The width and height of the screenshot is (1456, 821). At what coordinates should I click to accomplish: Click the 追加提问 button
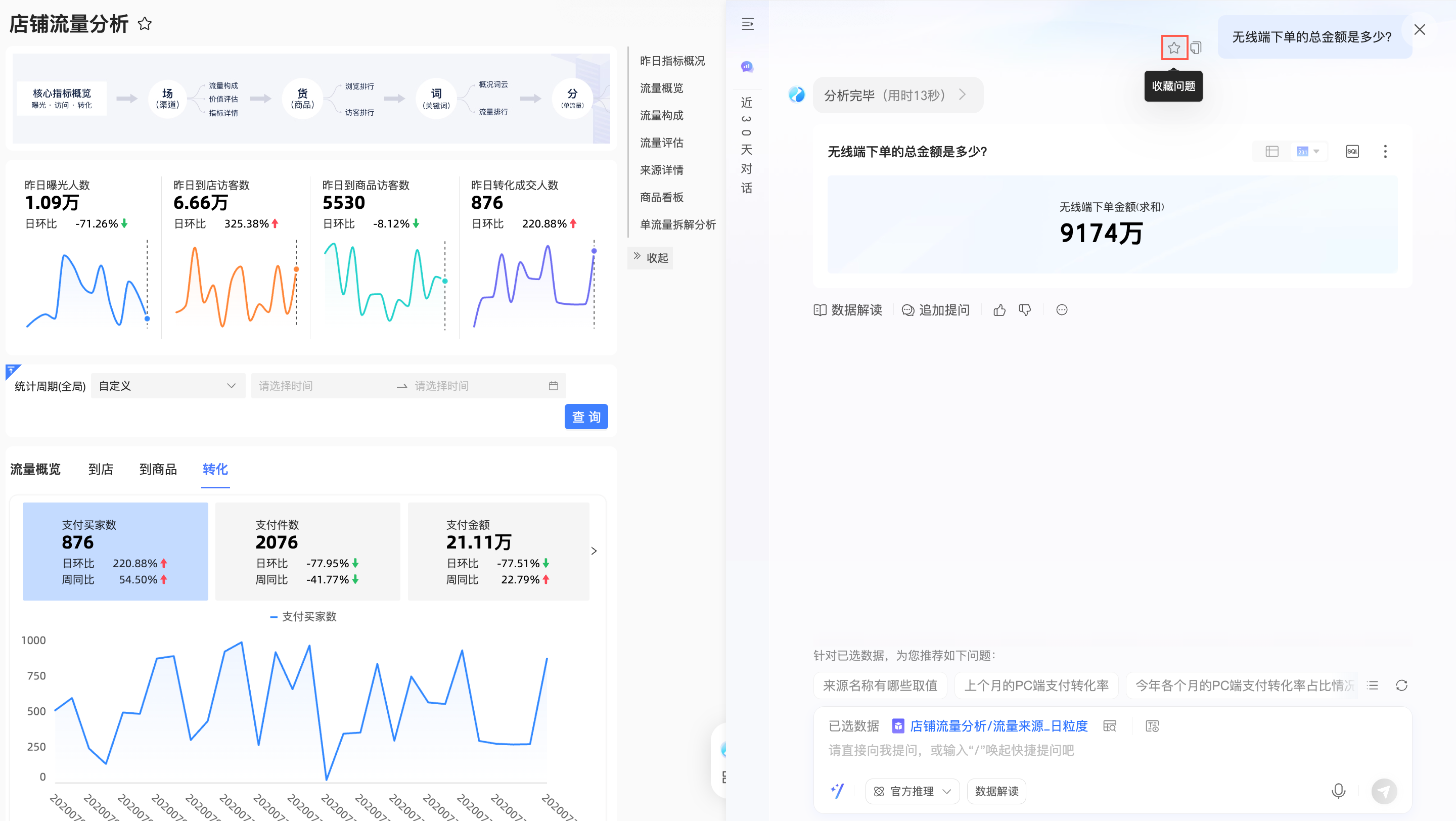935,310
